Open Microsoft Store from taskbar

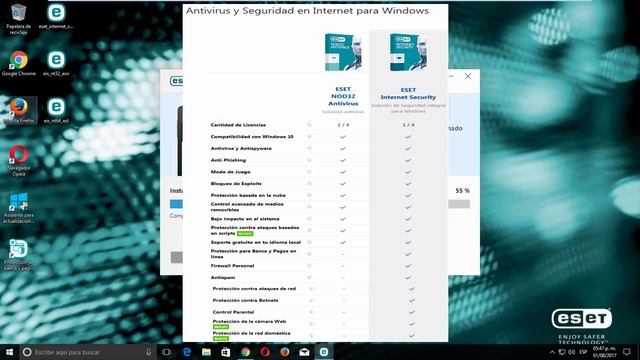click(226, 352)
